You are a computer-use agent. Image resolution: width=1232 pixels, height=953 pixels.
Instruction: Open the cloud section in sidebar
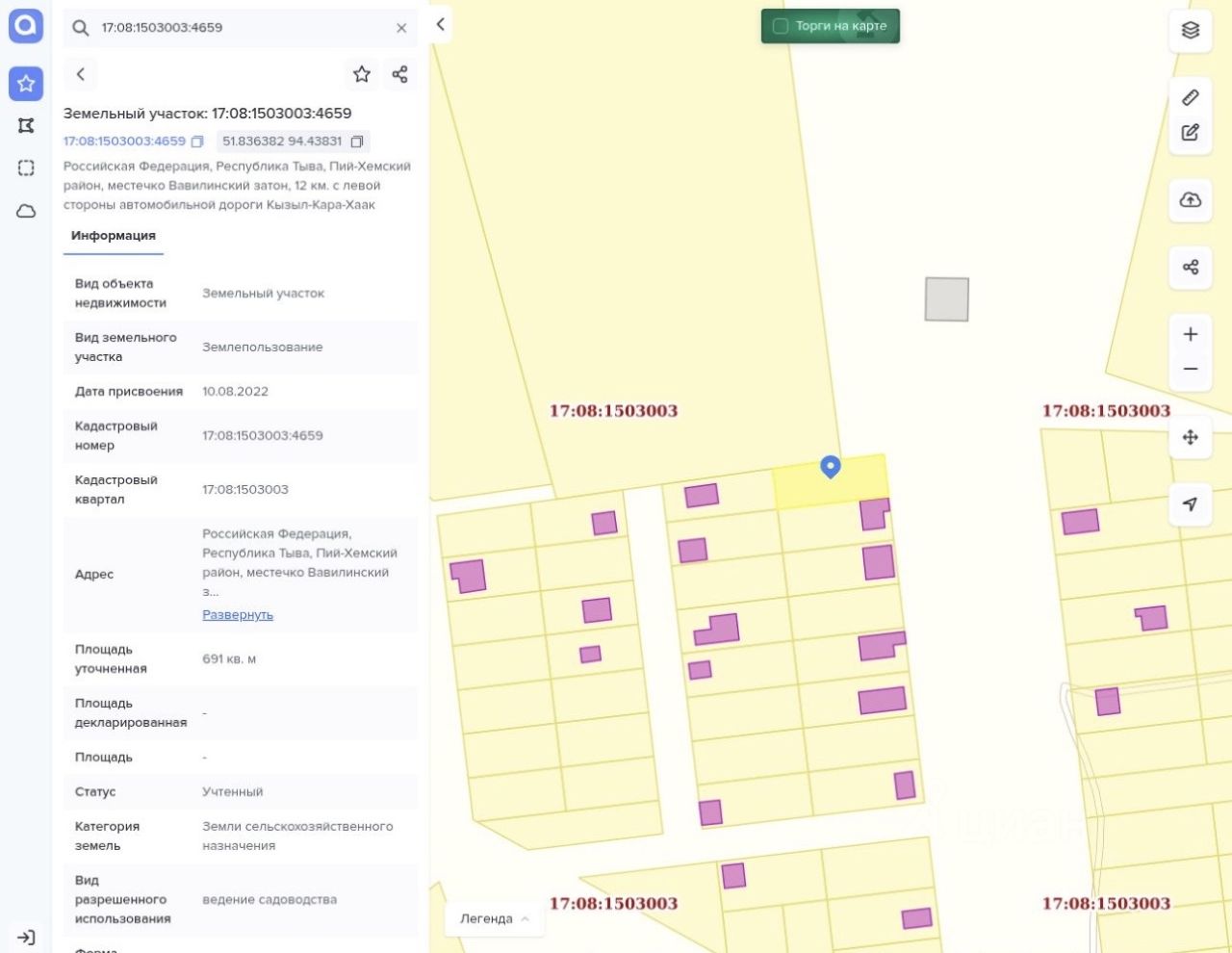click(26, 211)
